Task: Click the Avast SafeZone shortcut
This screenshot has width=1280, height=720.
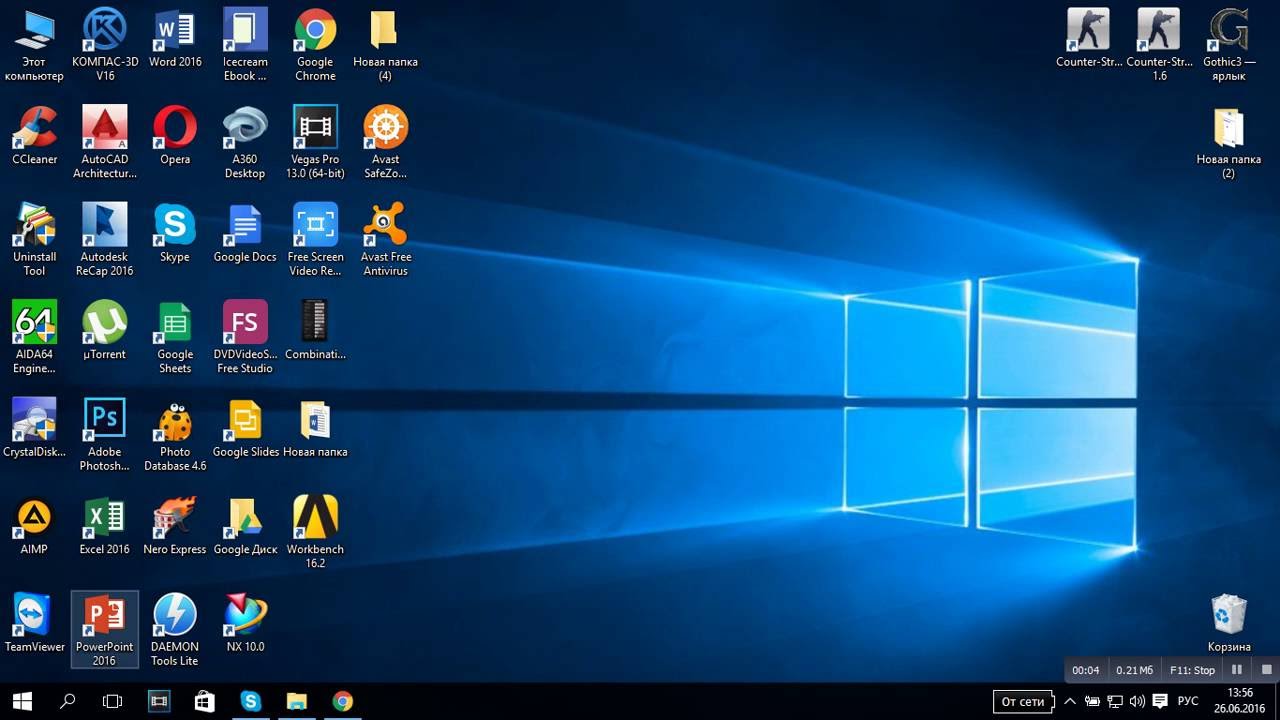Action: click(385, 142)
